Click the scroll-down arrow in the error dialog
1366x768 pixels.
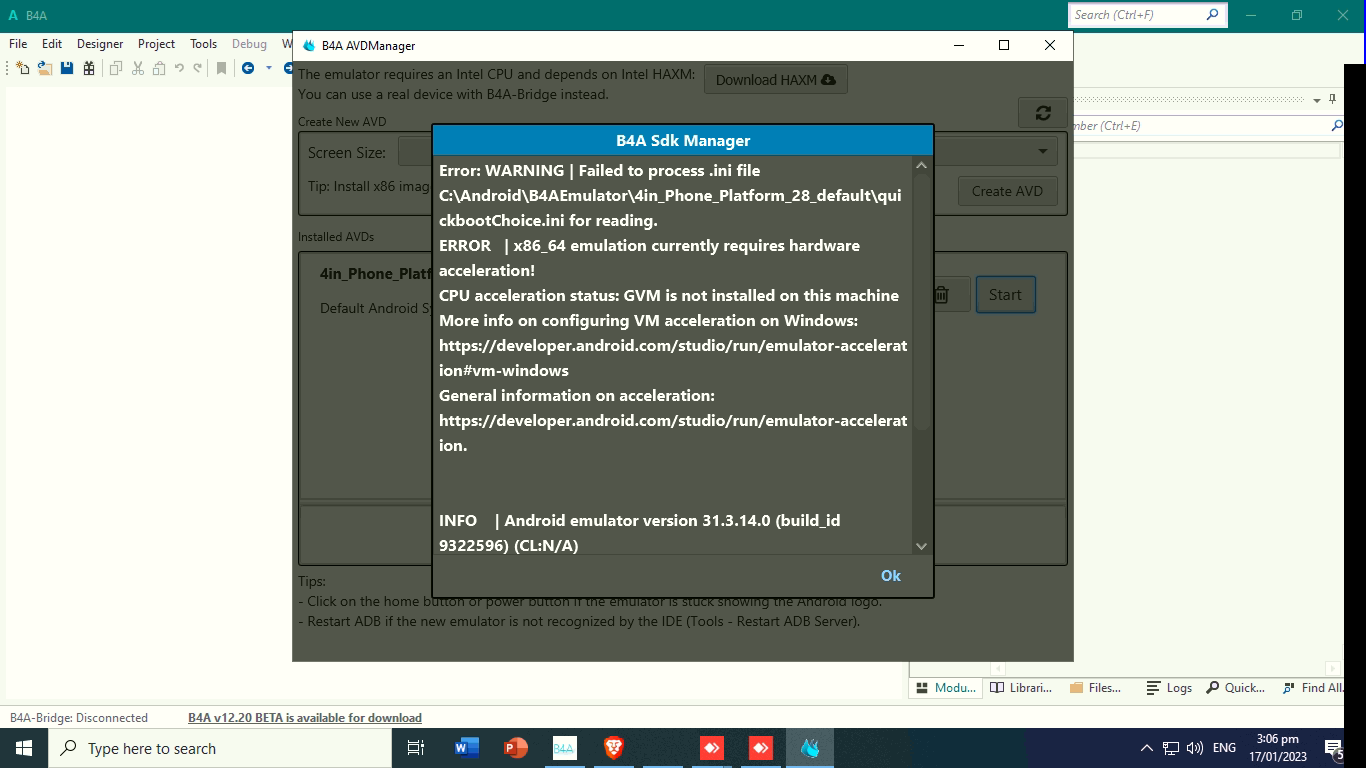[x=921, y=546]
